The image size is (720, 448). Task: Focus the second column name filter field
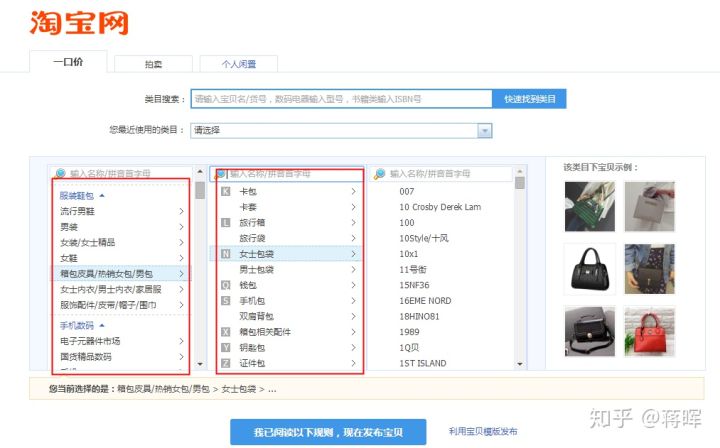[x=287, y=174]
